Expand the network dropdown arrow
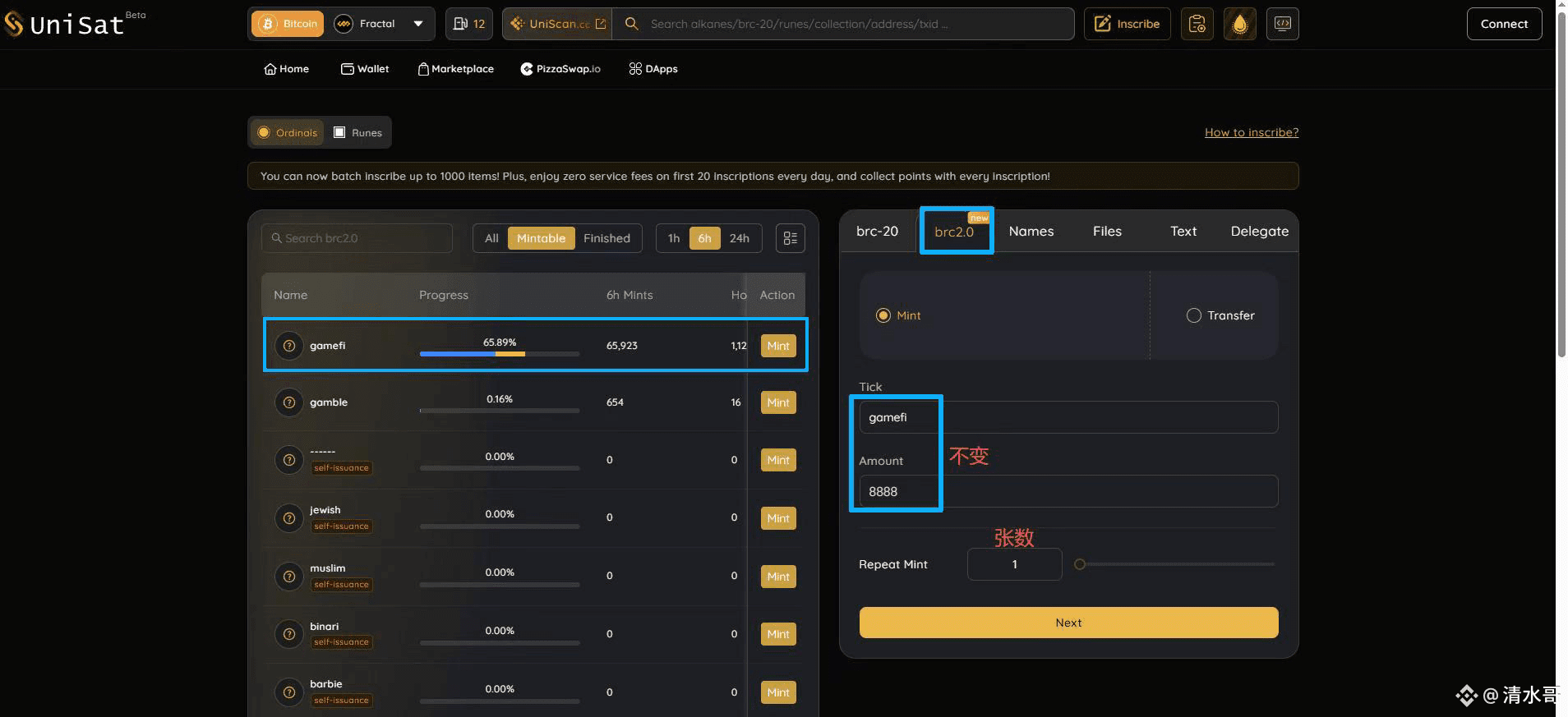Screen dimensions: 1568x717 click(418, 24)
